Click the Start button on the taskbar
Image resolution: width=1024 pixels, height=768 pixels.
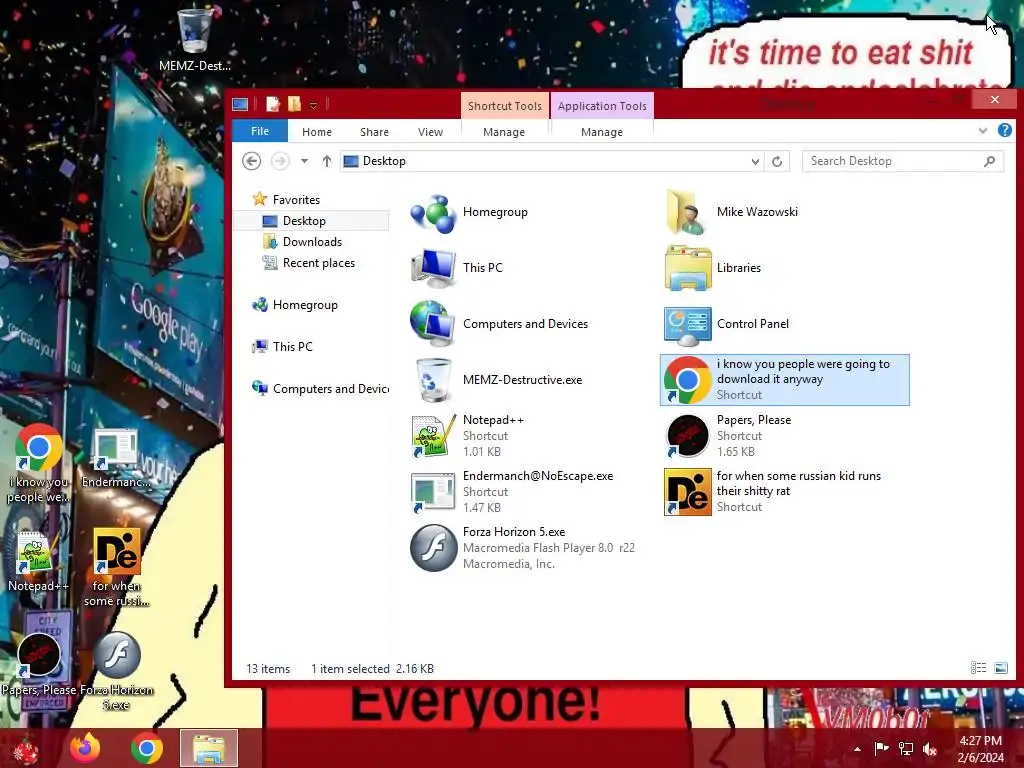[25, 749]
